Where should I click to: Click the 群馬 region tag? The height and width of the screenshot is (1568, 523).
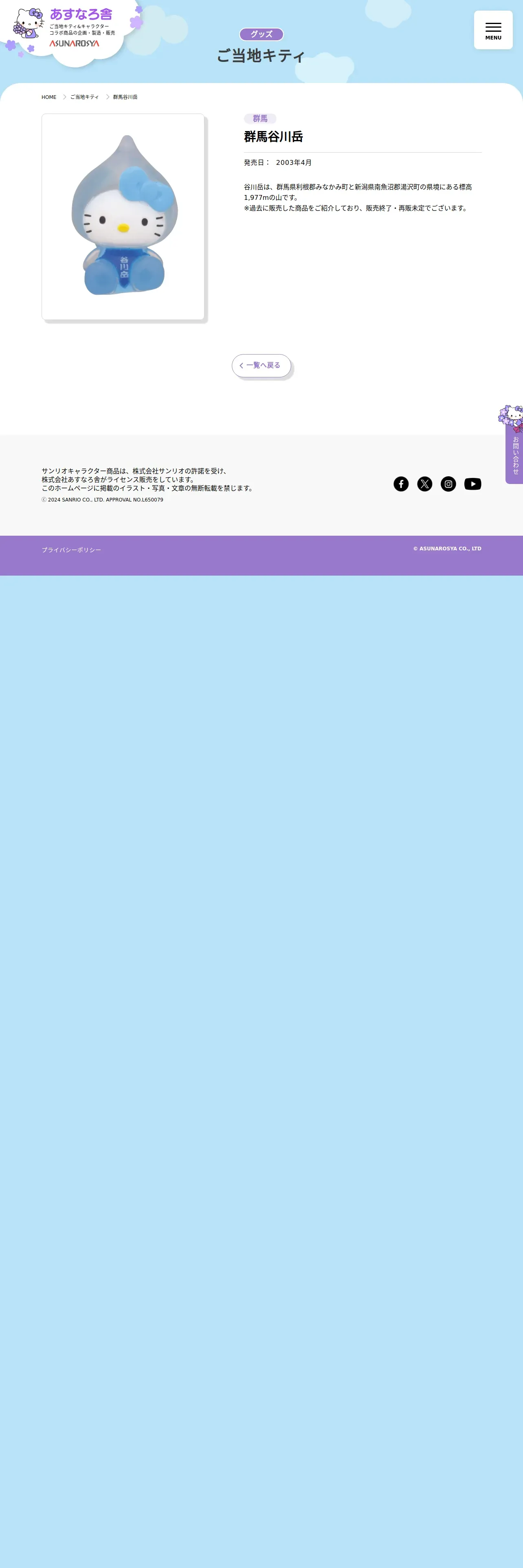point(260,119)
